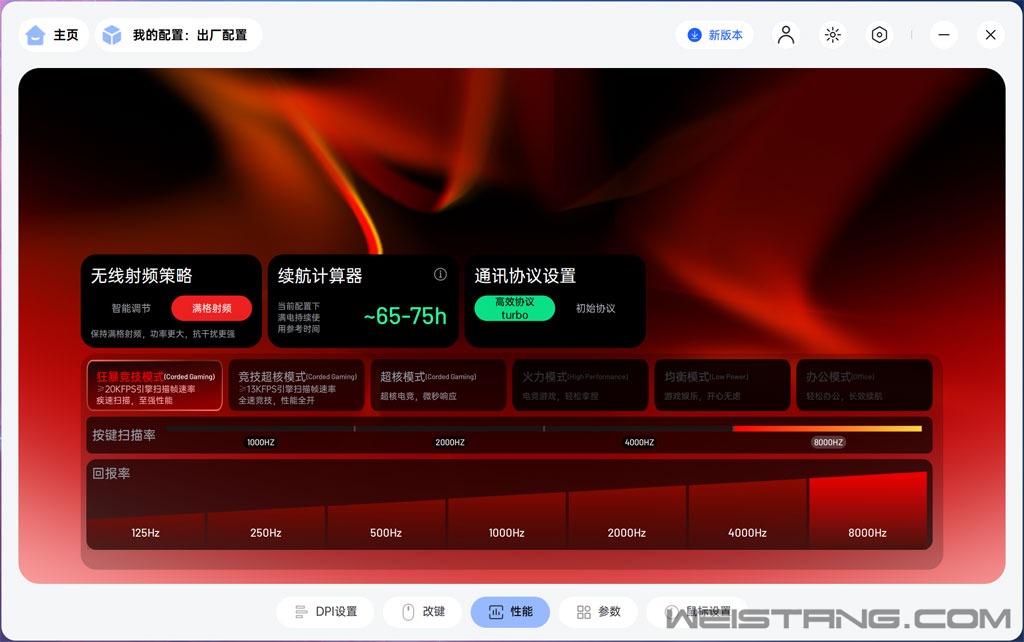Enable 满格射频 full RF mode

click(x=211, y=308)
